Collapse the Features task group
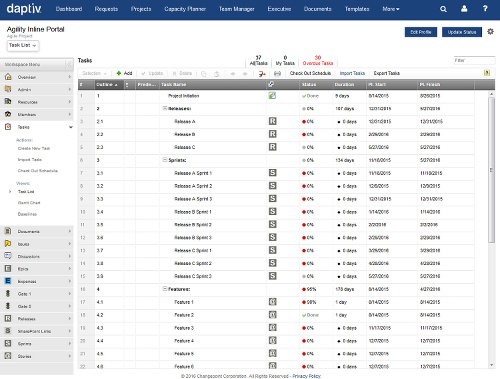This screenshot has height=379, width=500. point(164,289)
